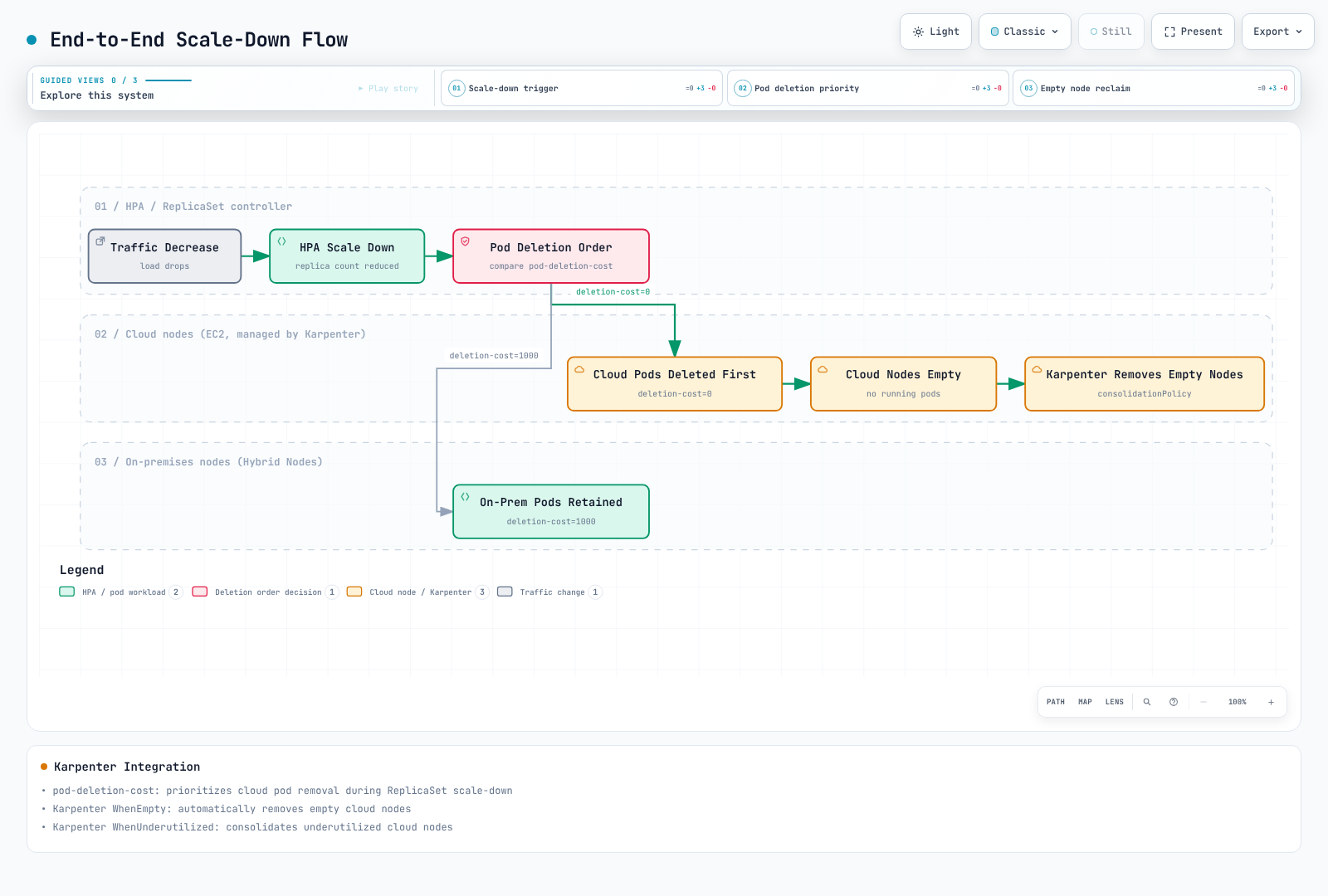
Task: Open guided view 01 Scale-down trigger
Action: coord(582,88)
